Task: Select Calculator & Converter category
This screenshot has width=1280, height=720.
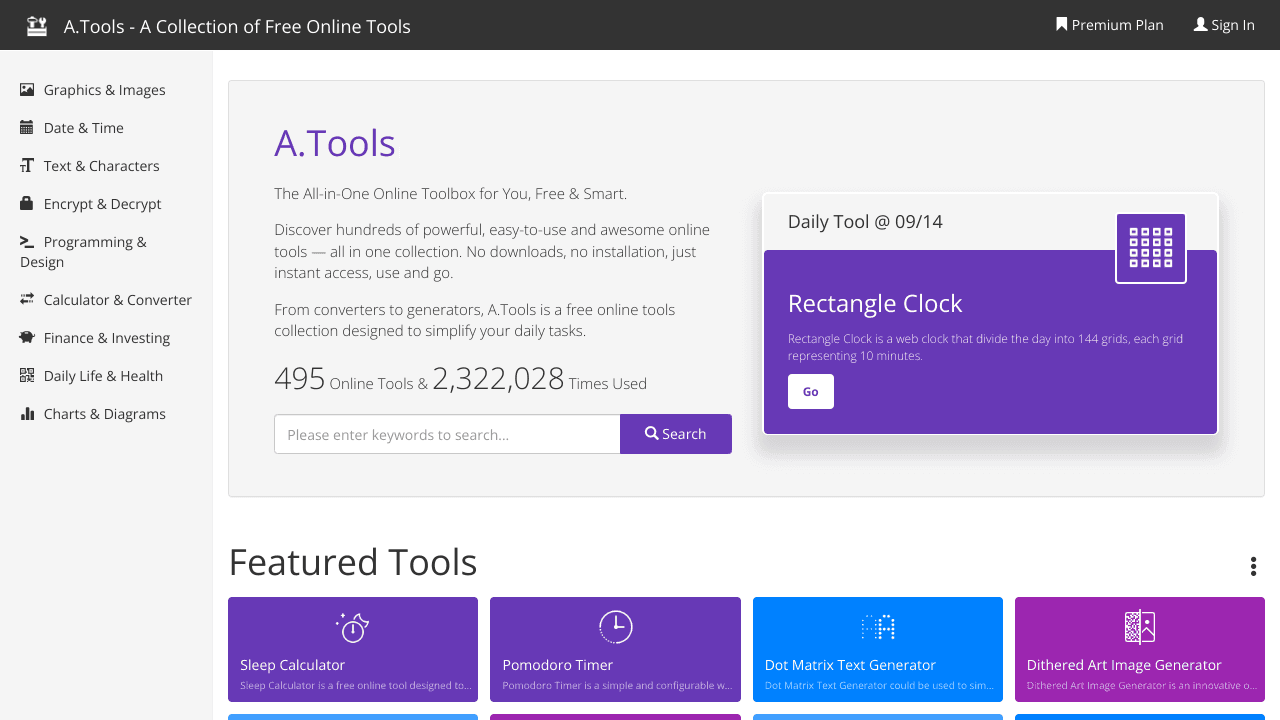Action: [117, 300]
